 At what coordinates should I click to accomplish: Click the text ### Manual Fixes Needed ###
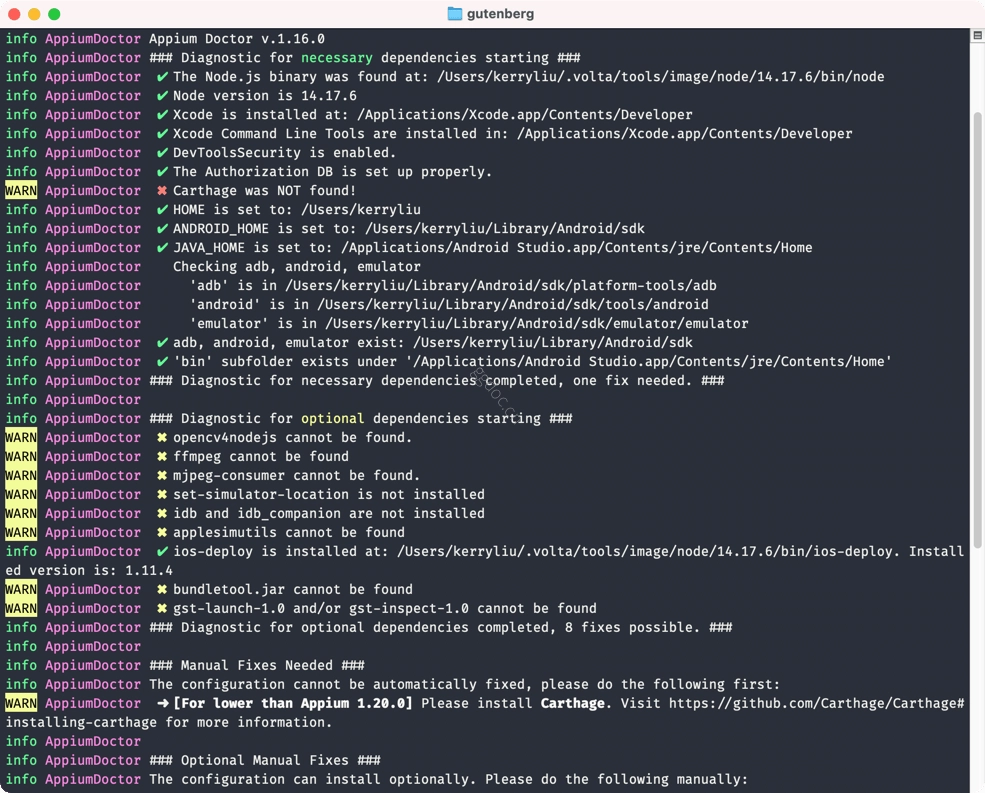coord(257,665)
